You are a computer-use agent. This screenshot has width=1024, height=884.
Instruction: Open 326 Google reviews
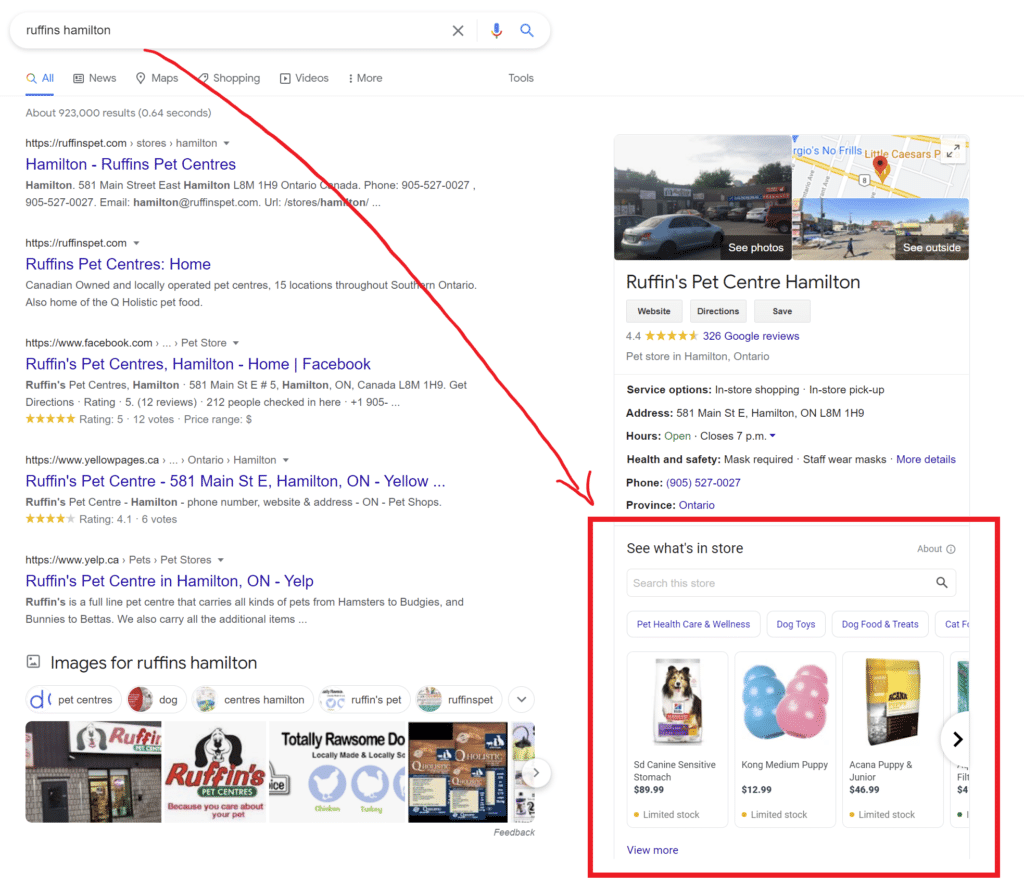(x=751, y=336)
